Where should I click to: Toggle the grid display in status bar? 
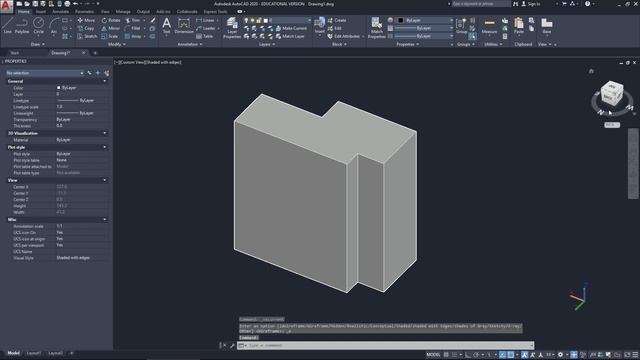click(446, 355)
